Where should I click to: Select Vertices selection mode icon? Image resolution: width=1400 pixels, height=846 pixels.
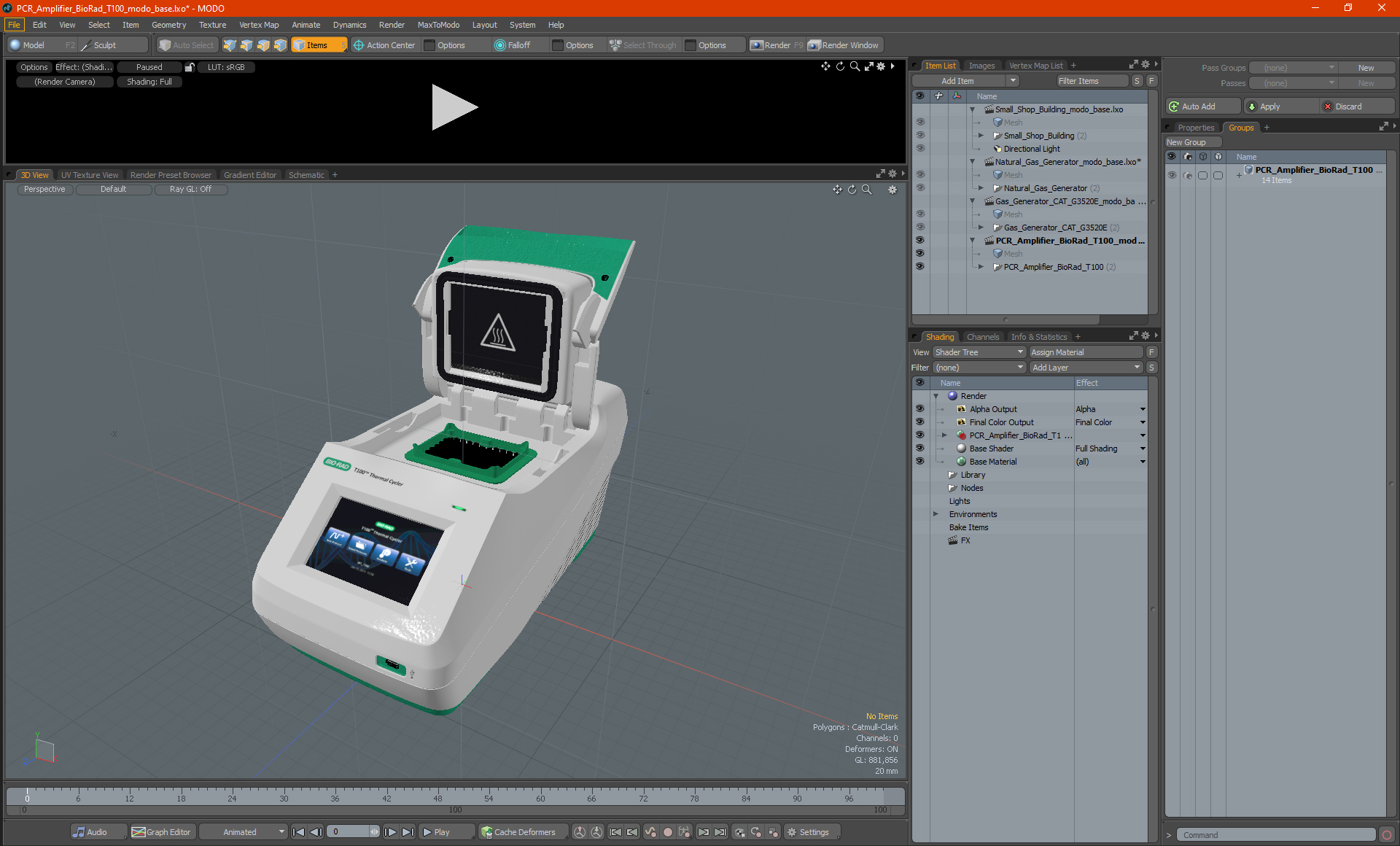tap(230, 45)
